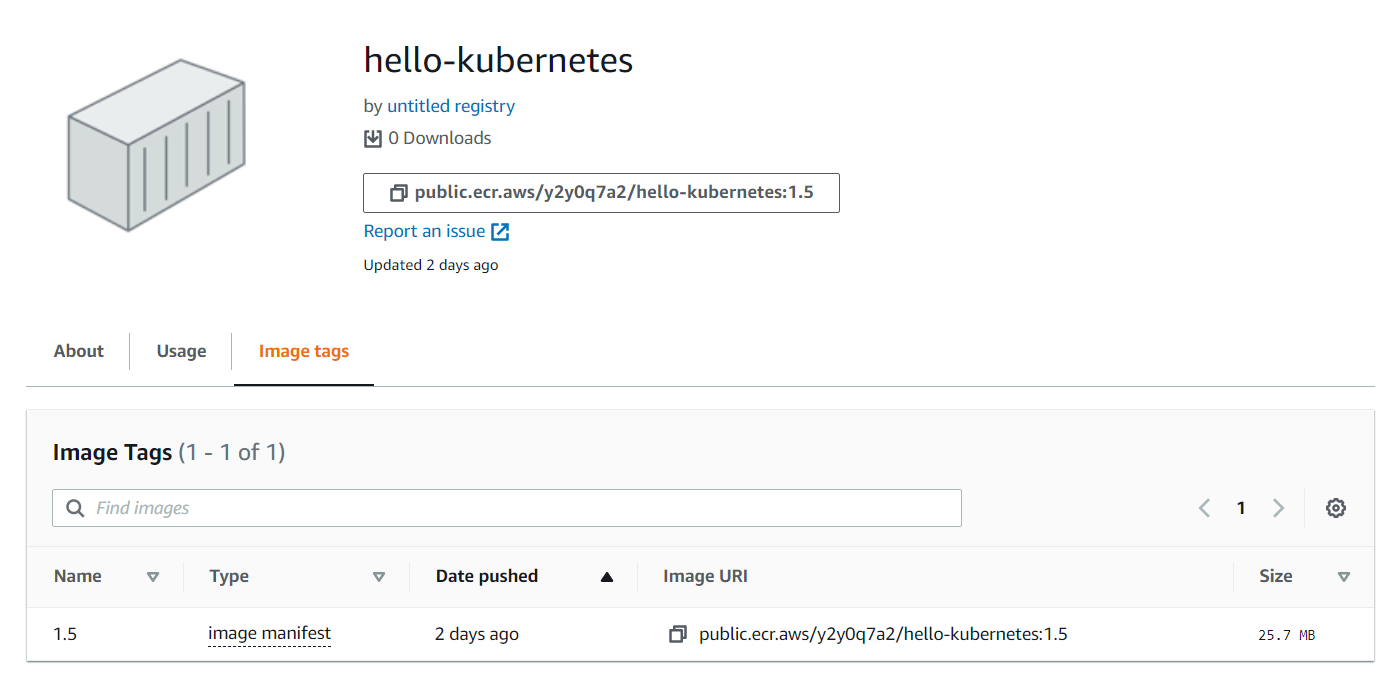The width and height of the screenshot is (1396, 678).
Task: Go to the previous page of image tags
Action: 1204,508
